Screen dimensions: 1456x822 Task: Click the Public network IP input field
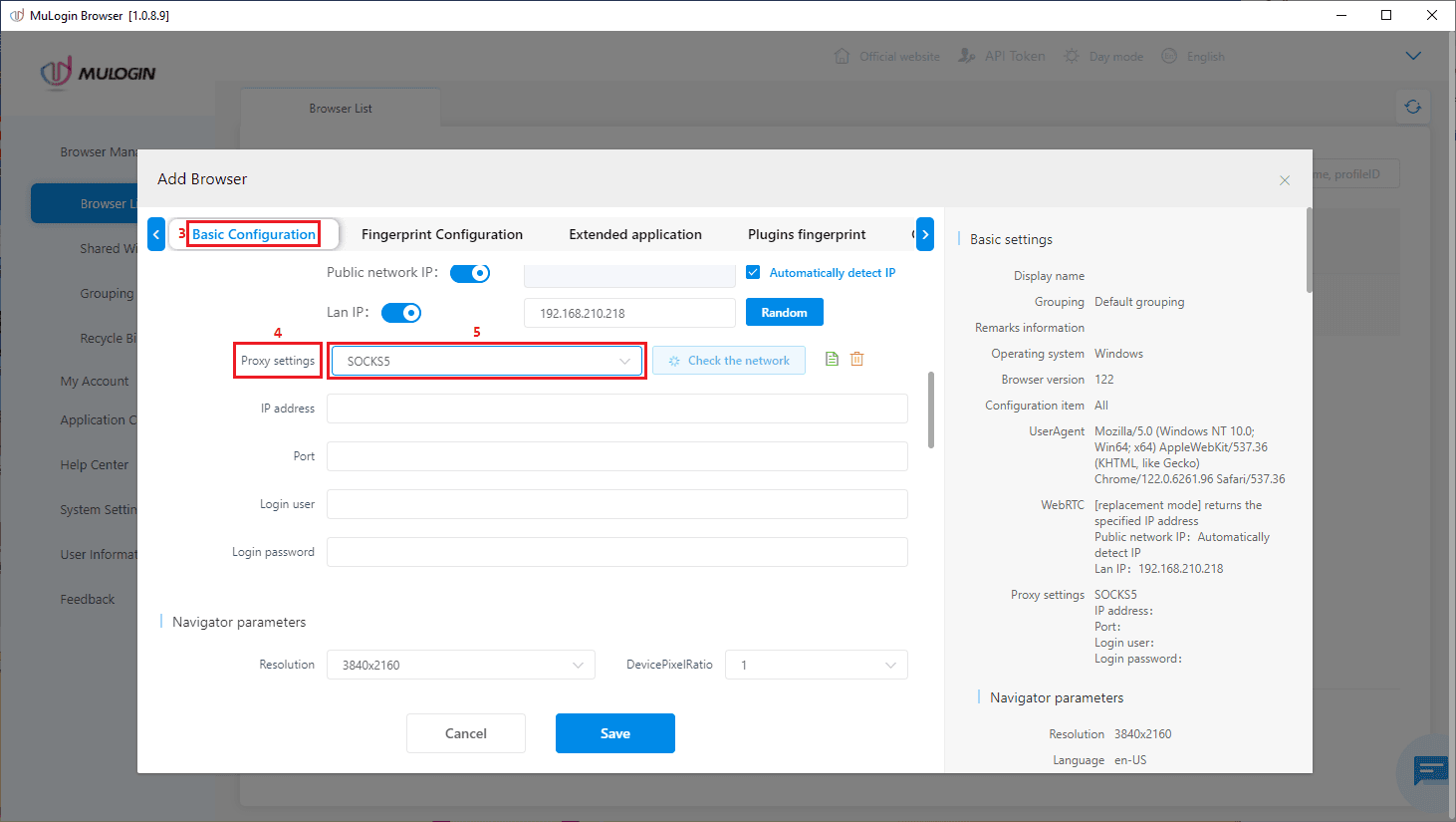pos(629,275)
